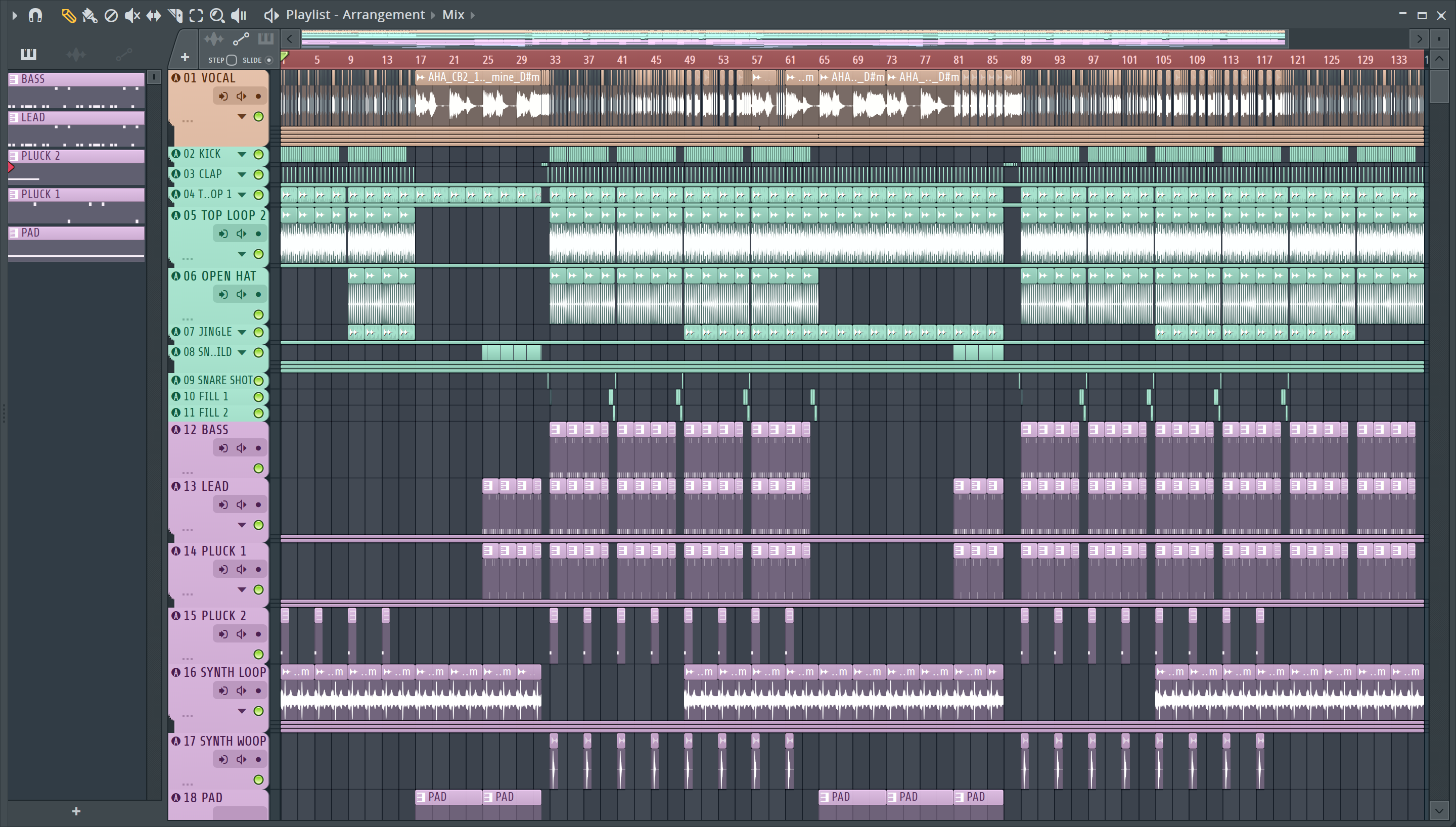Select the Mute speaker tool

click(132, 15)
